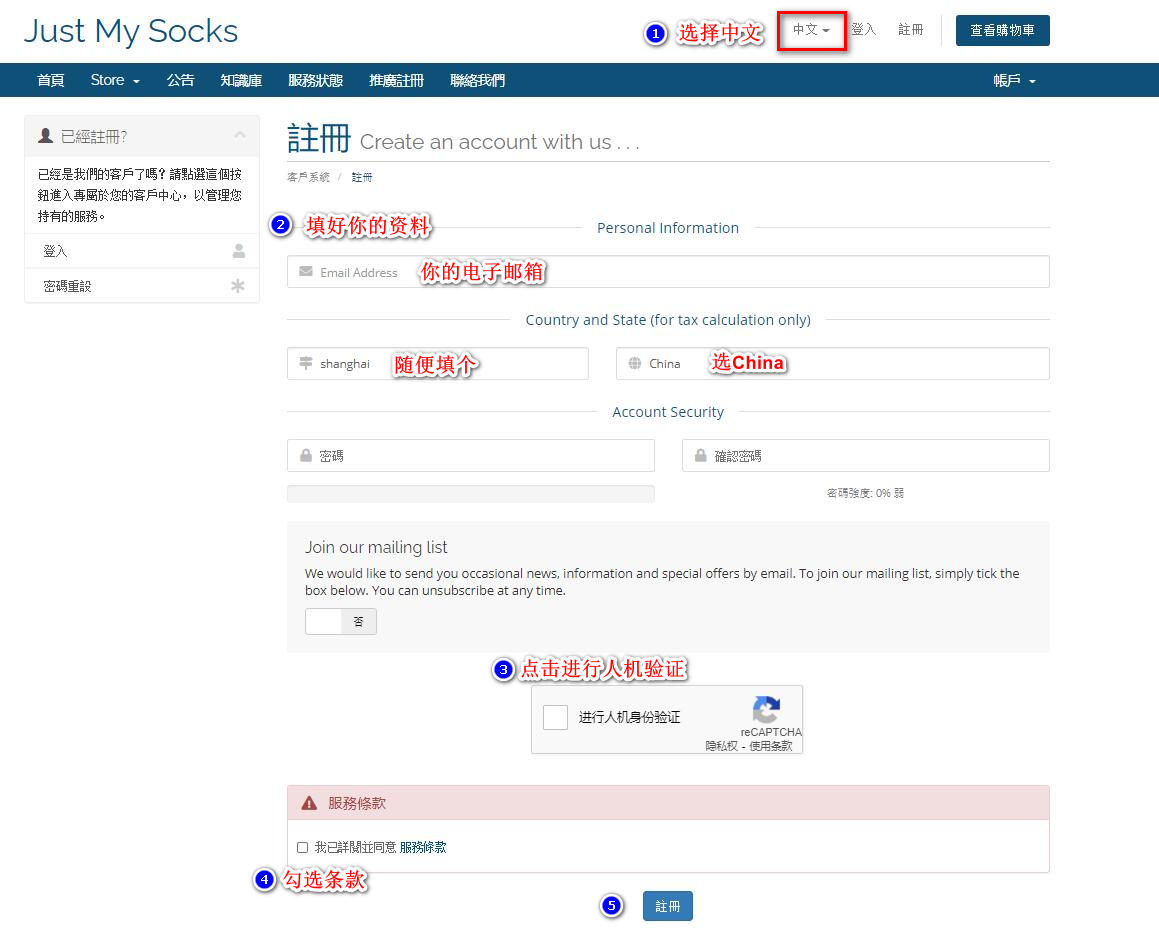Click the person icon in 登入 sidebar row
Viewport: 1159px width, 931px height.
tap(239, 251)
